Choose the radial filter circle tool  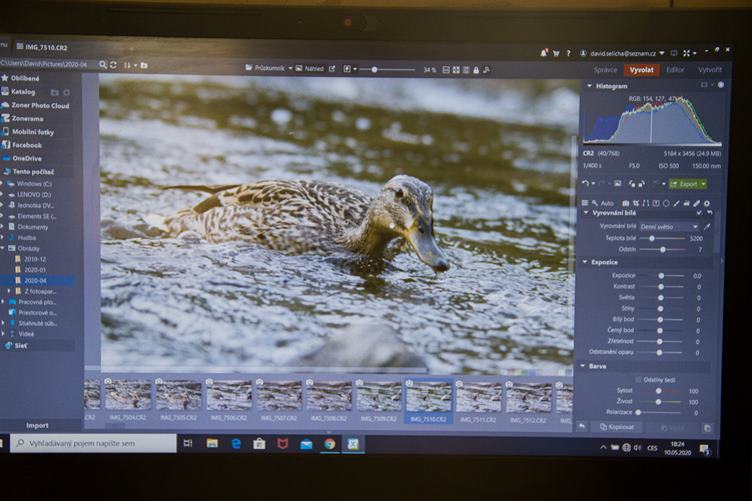[x=666, y=203]
